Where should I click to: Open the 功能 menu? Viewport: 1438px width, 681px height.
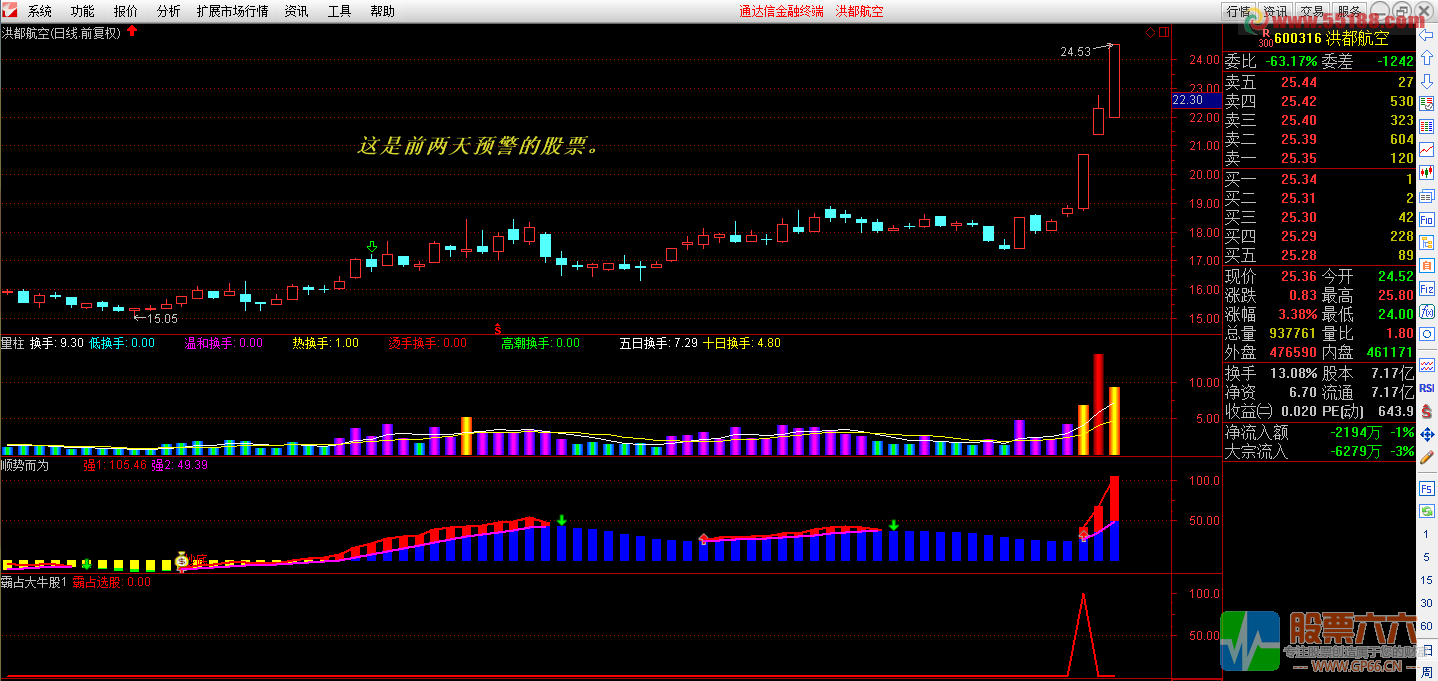coord(82,12)
